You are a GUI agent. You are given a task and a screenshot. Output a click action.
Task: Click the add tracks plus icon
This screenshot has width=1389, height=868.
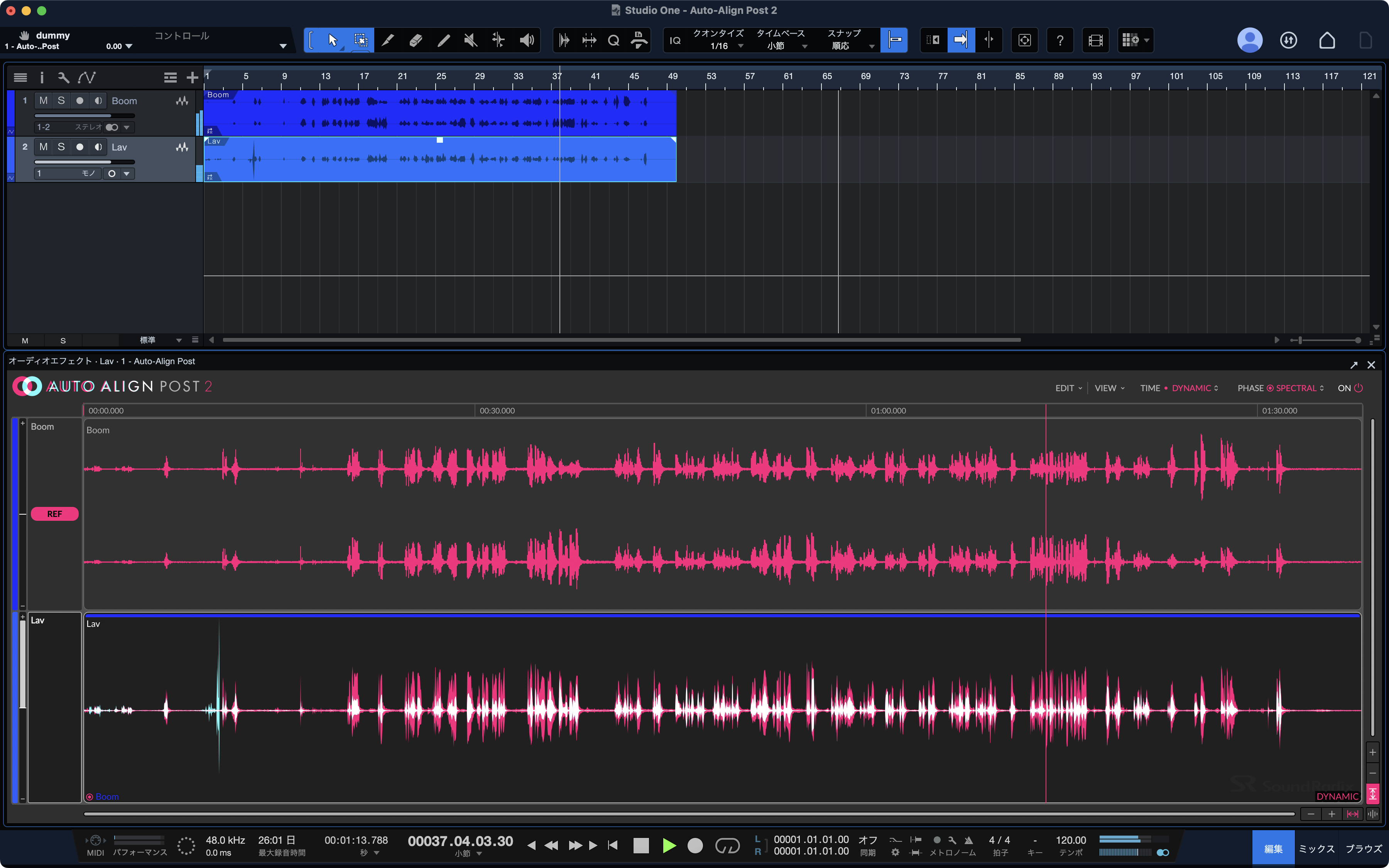tap(192, 78)
